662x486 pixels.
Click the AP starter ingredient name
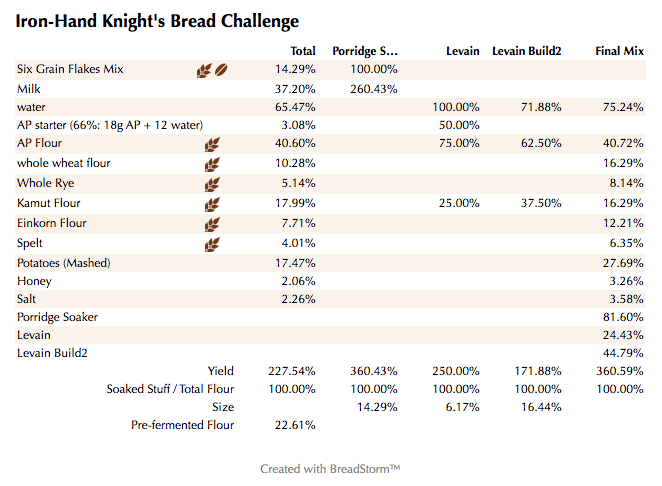pyautogui.click(x=110, y=125)
